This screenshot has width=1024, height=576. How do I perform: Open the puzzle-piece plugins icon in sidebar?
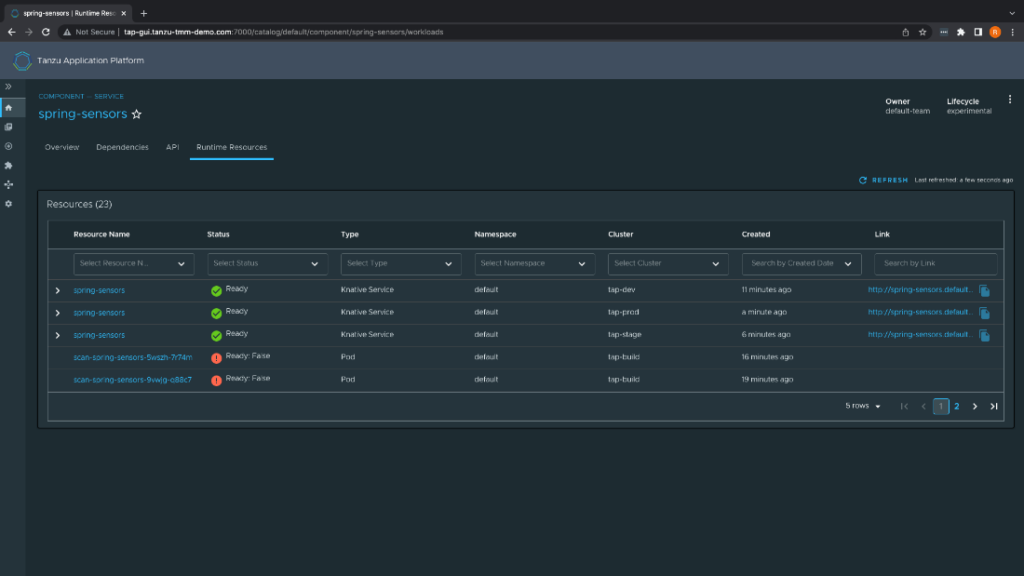point(9,165)
